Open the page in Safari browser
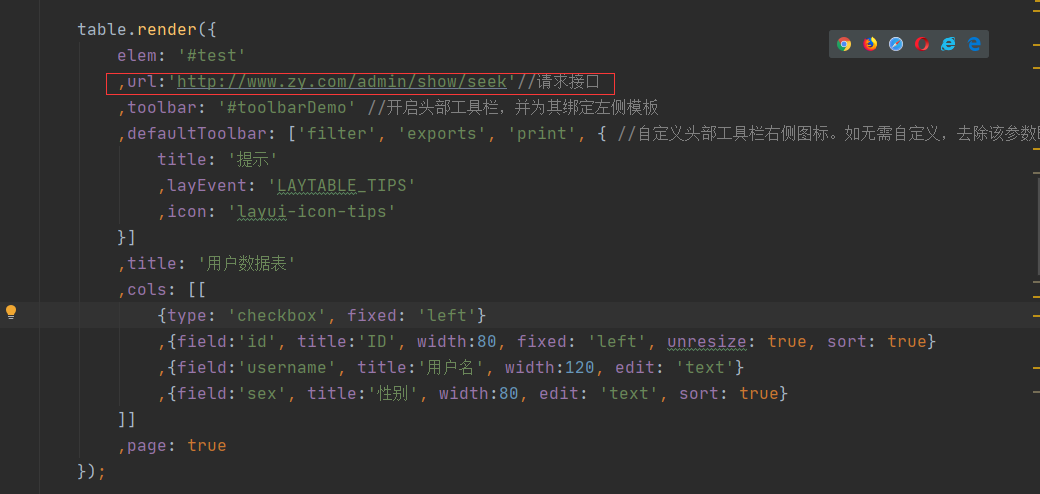Image resolution: width=1040 pixels, height=494 pixels. point(896,44)
